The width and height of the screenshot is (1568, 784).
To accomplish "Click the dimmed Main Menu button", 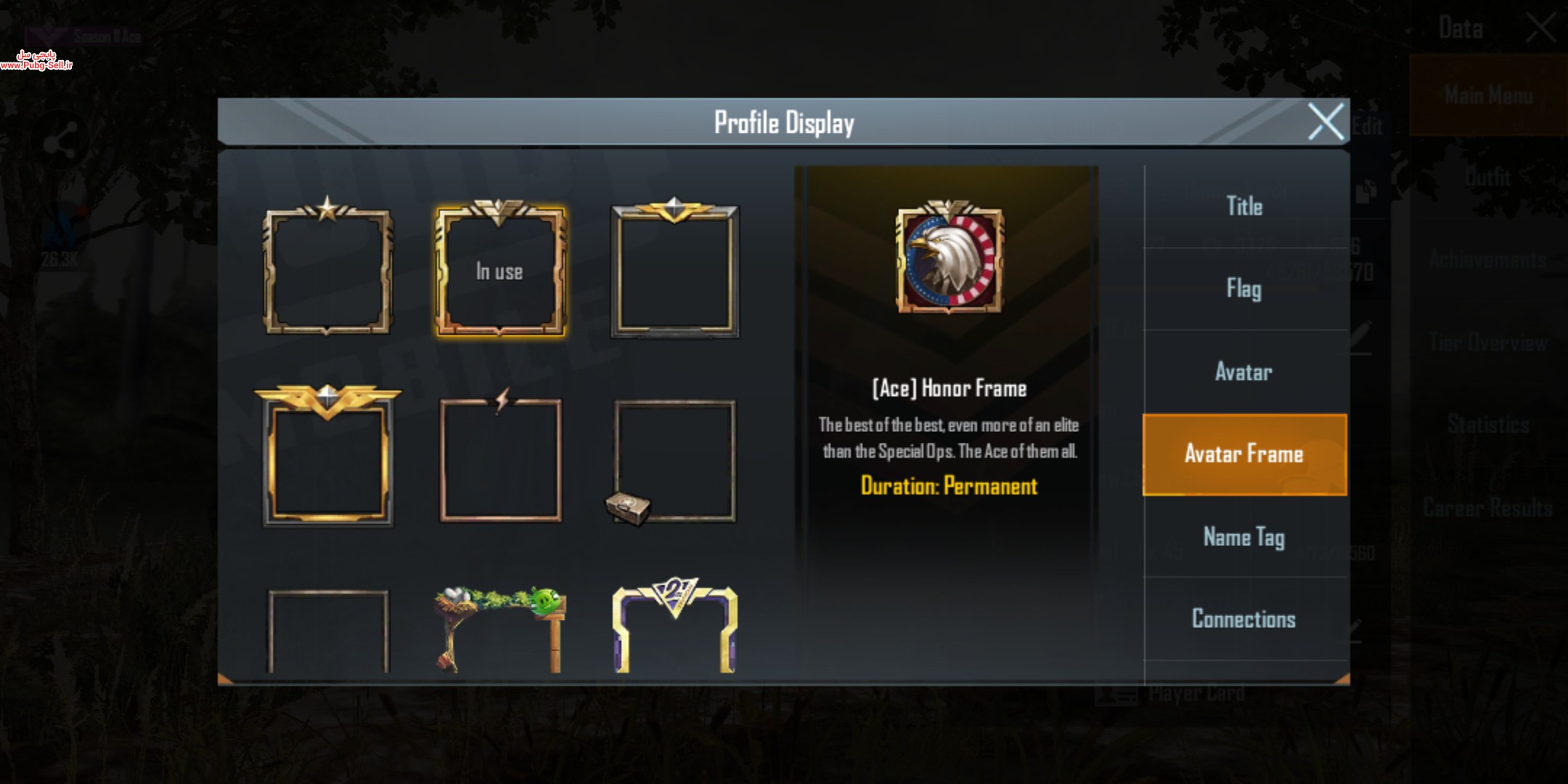I will 1488,95.
